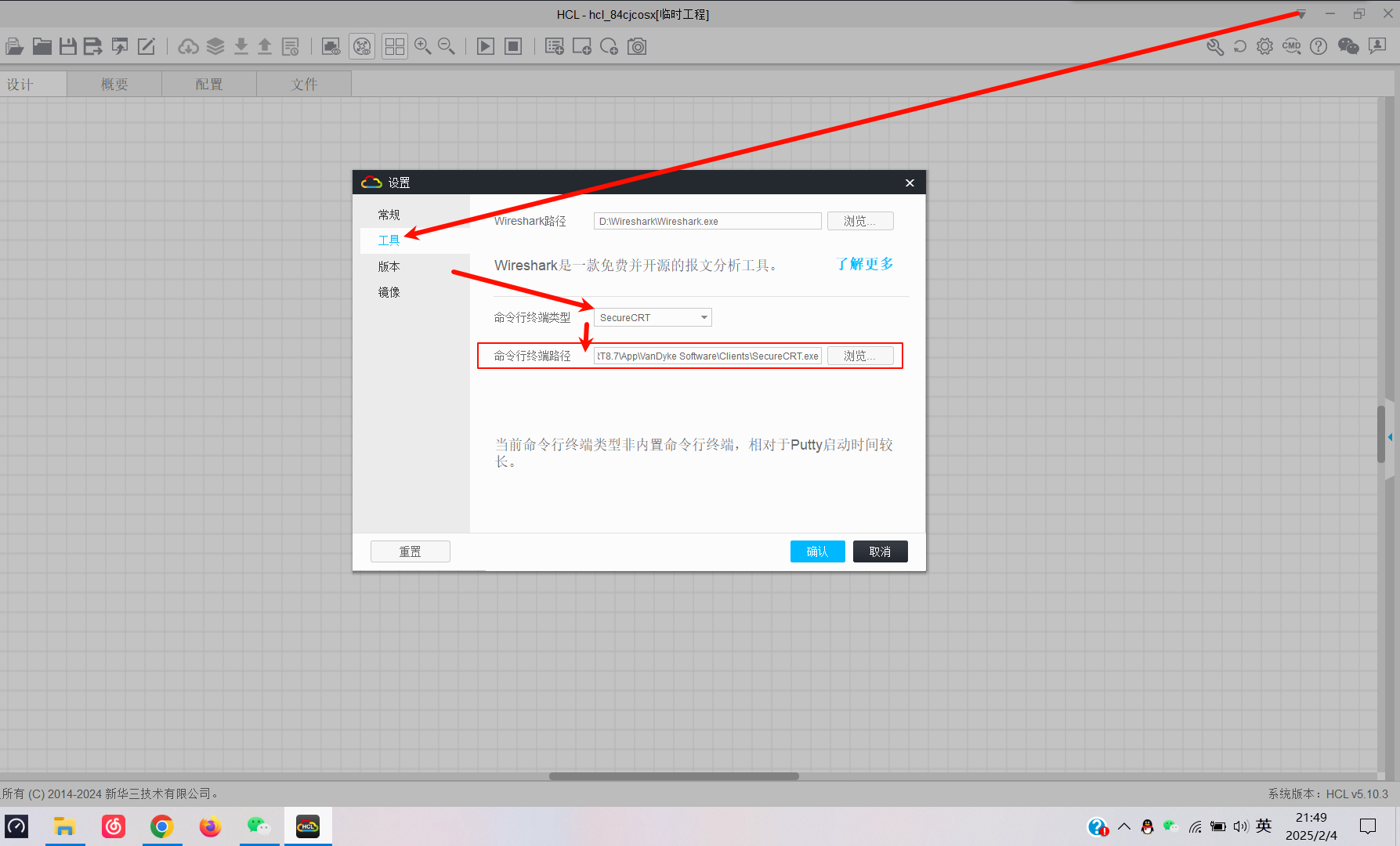Image resolution: width=1400 pixels, height=846 pixels.
Task: Click the vertical canvas scrollbar thumb
Action: tap(1381, 435)
